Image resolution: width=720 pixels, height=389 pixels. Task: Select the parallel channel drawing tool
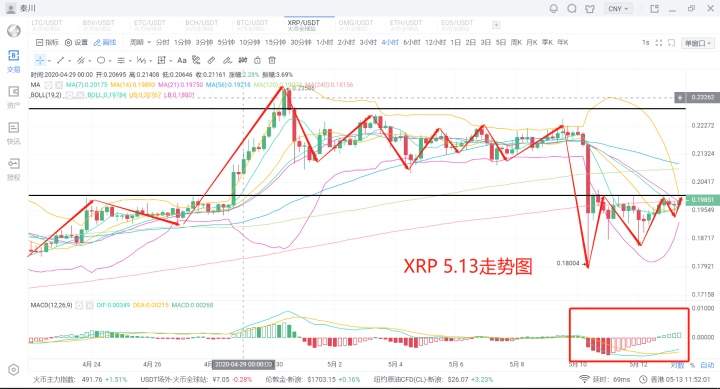point(80,60)
